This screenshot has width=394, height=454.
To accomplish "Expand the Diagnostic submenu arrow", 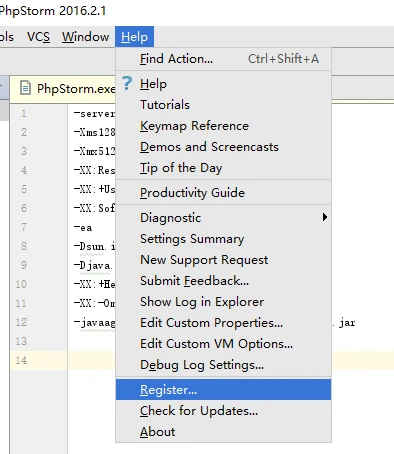I will tap(325, 217).
